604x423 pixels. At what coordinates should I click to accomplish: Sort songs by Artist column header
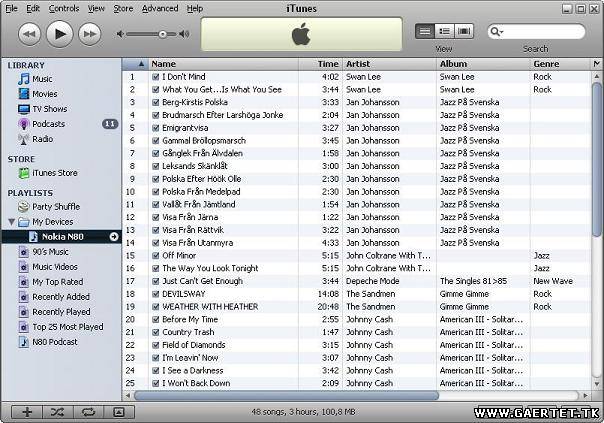[388, 64]
